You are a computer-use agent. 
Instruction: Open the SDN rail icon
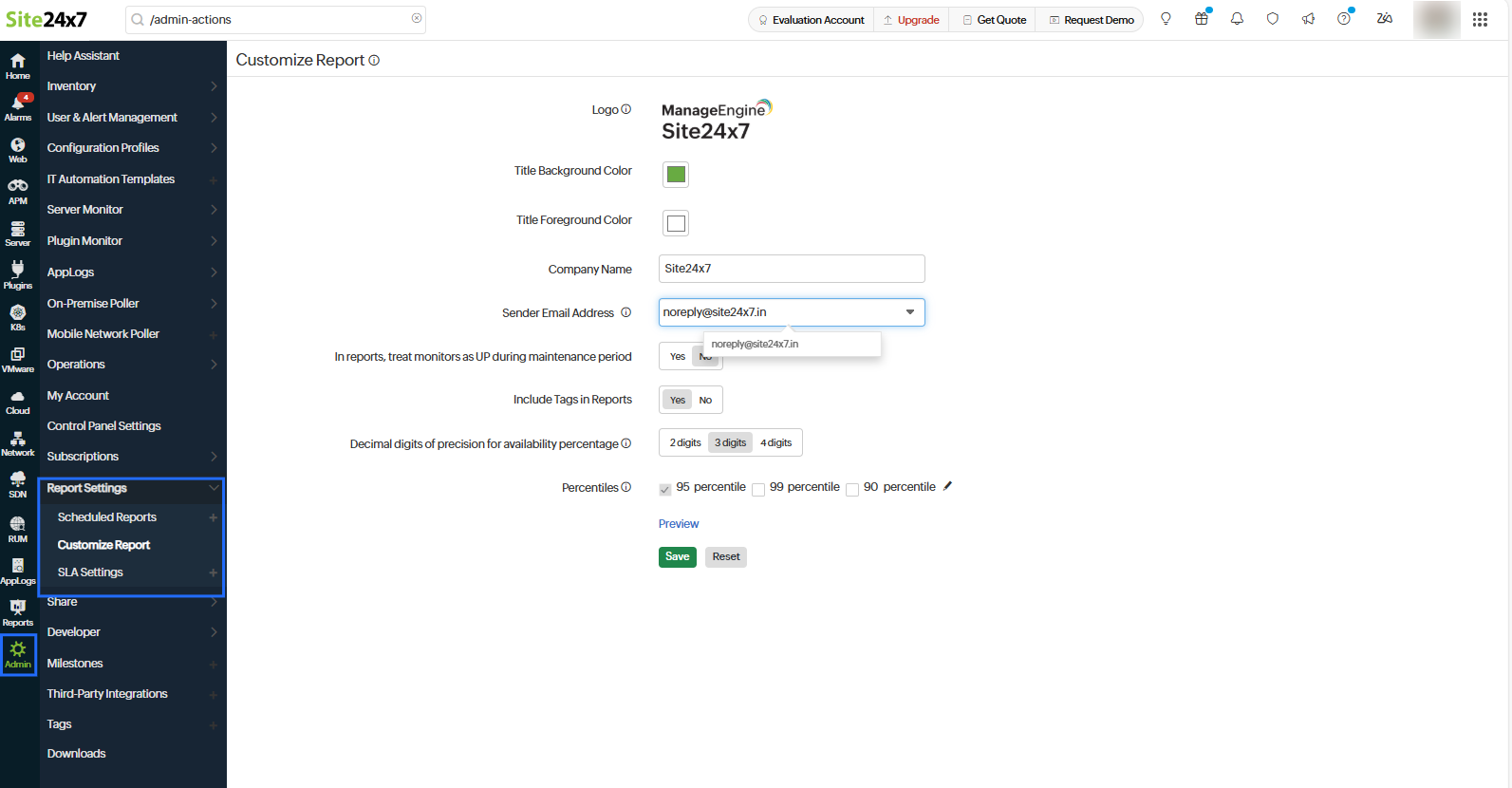[18, 484]
